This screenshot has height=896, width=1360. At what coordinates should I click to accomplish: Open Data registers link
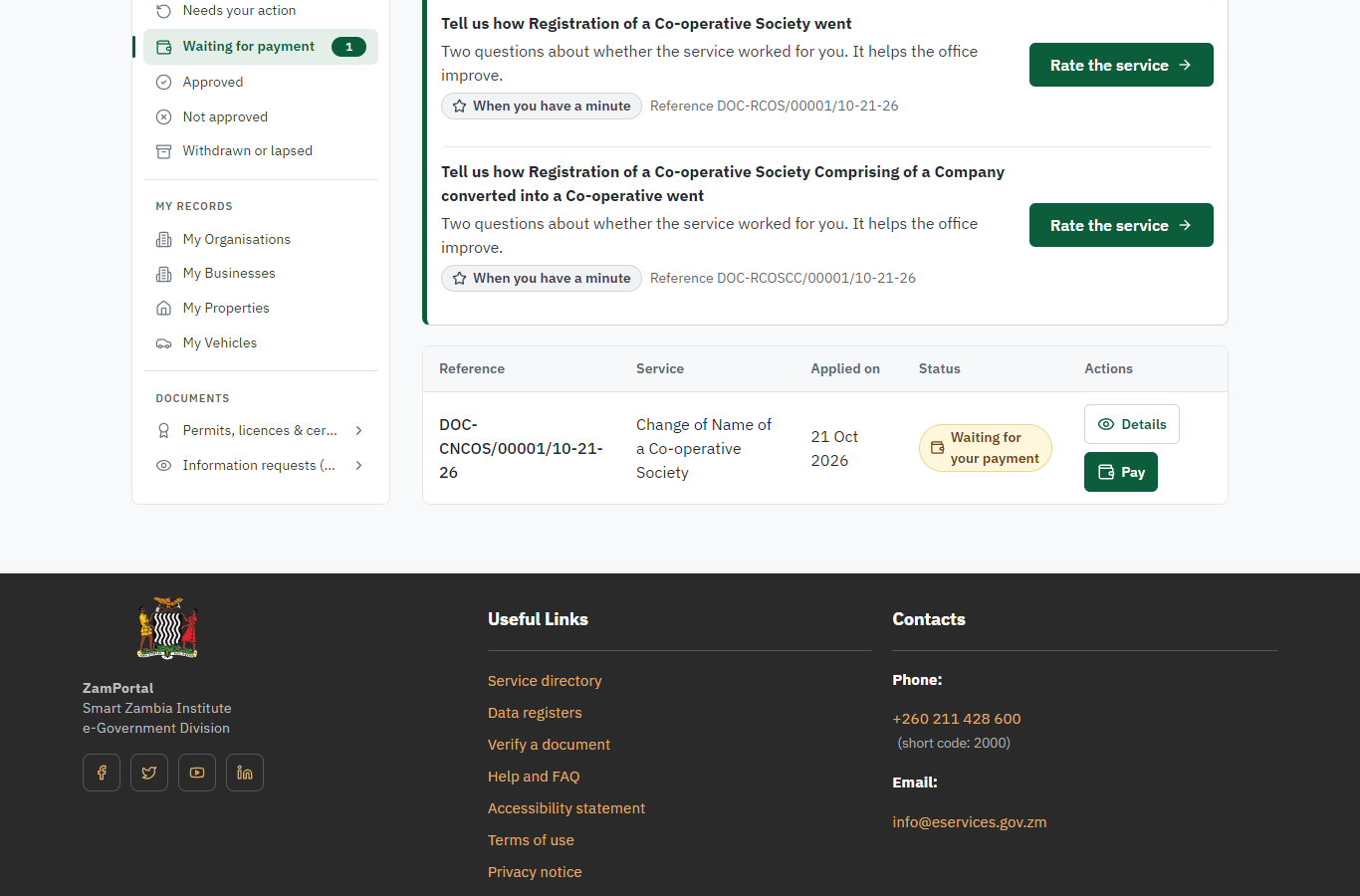point(535,713)
